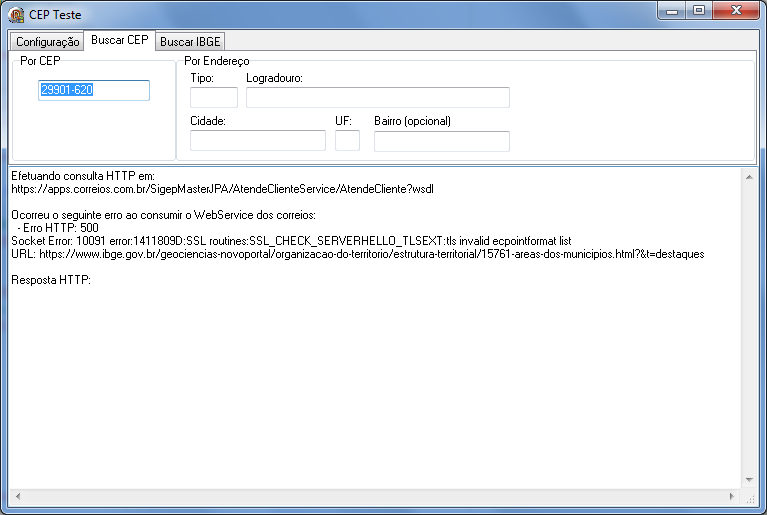Close the CEP Teste window

736,11
